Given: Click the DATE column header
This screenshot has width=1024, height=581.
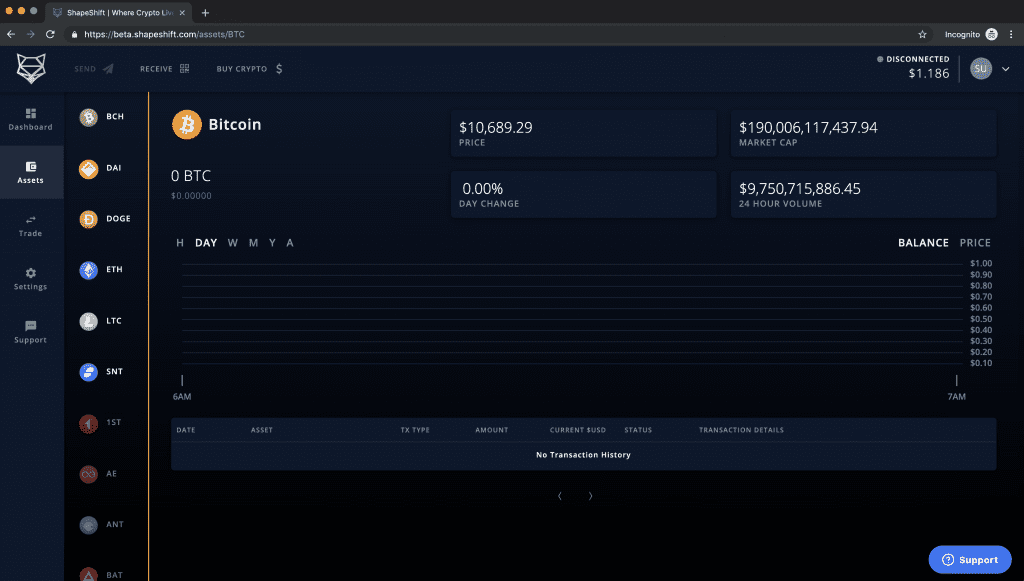Looking at the screenshot, I should [185, 430].
